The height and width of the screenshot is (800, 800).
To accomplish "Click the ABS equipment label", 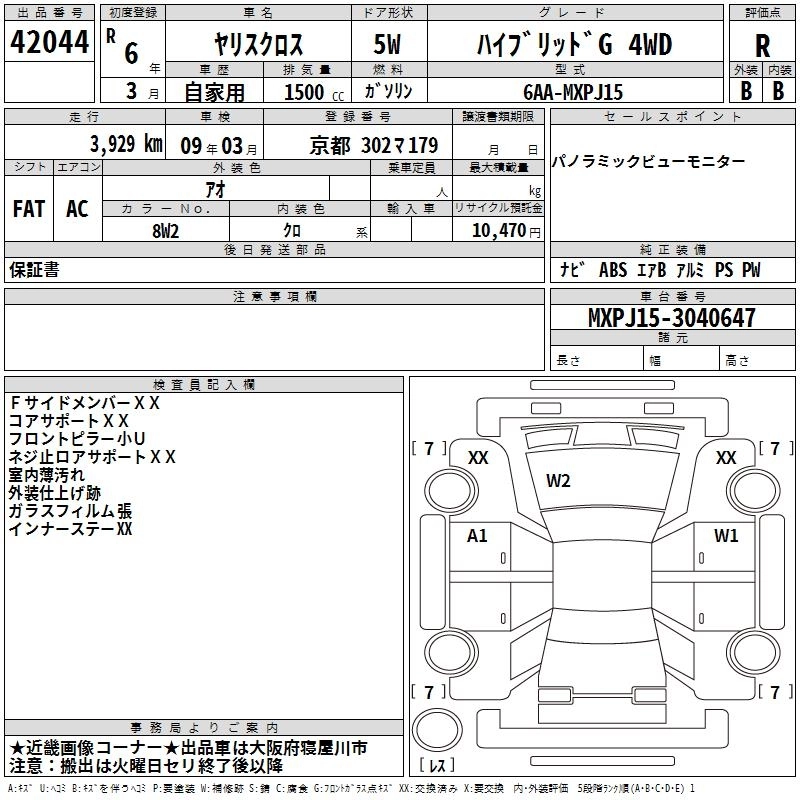I will [x=613, y=269].
